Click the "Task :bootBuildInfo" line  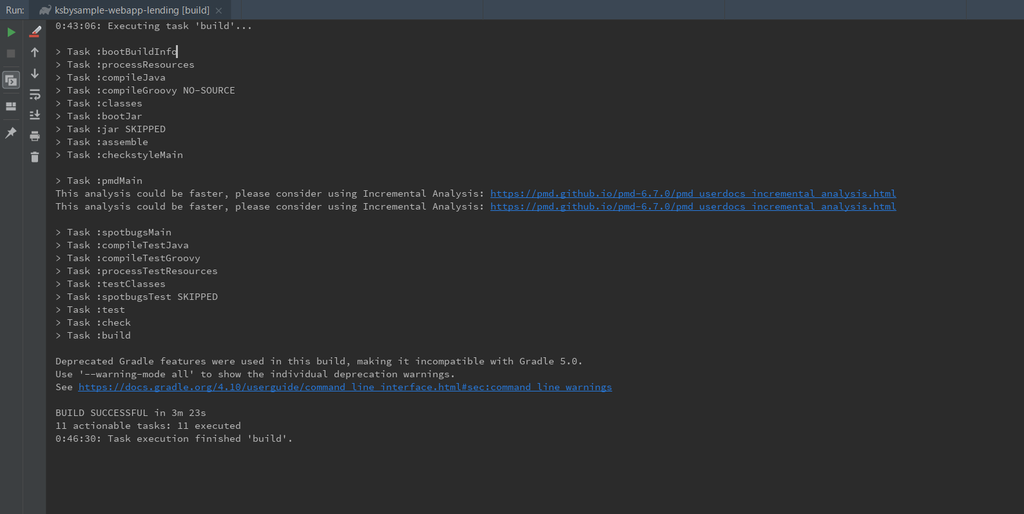[x=116, y=52]
